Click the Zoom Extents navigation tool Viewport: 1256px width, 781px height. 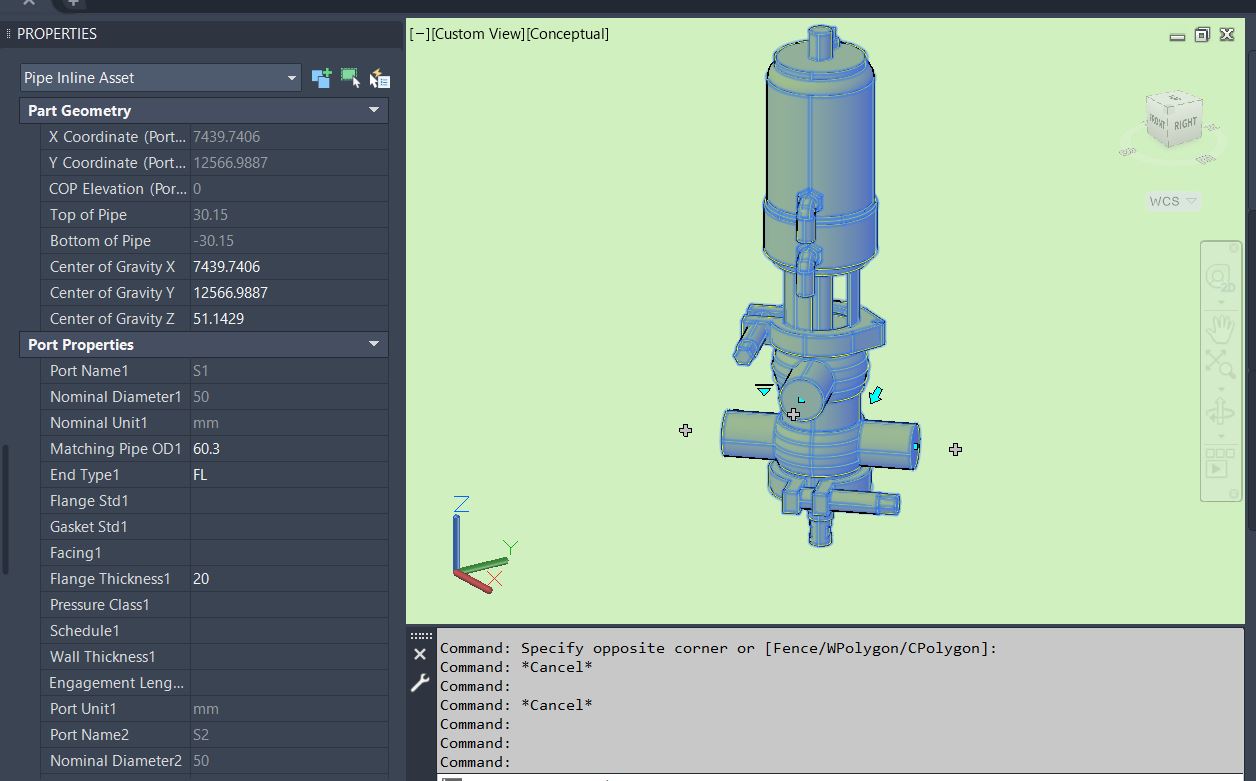click(x=1219, y=363)
